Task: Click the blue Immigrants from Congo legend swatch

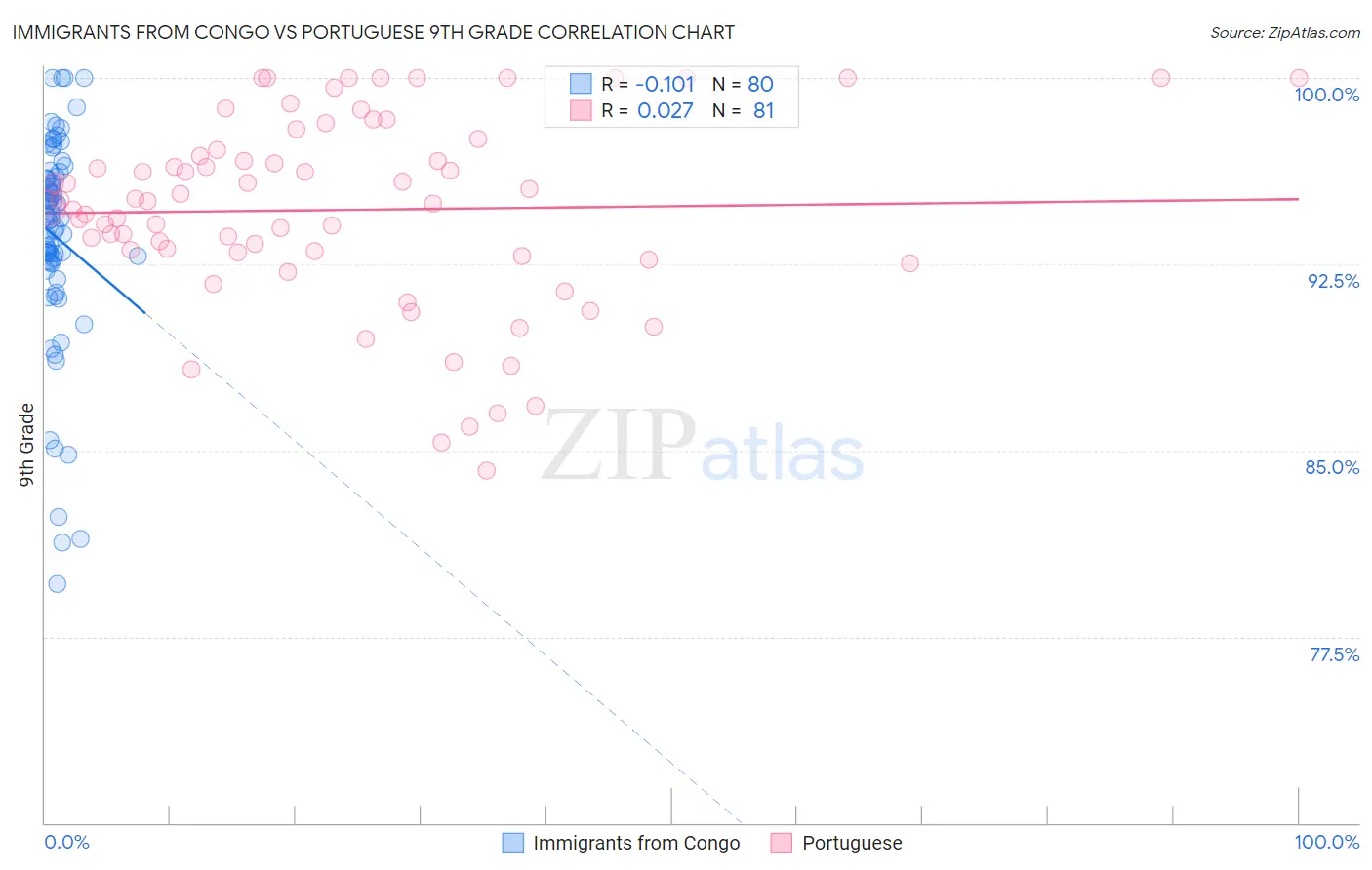Action: pyautogui.click(x=513, y=843)
